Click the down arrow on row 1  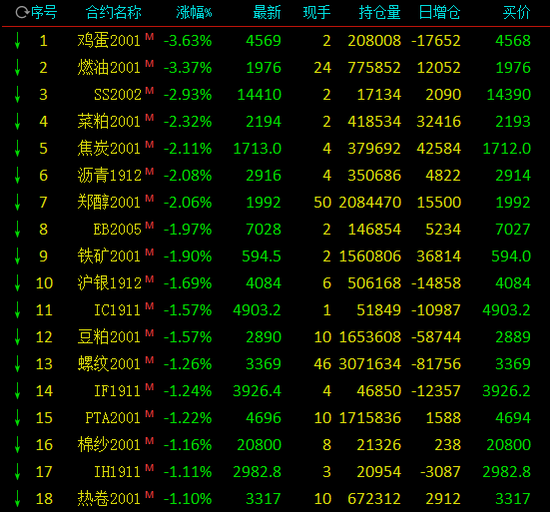tap(17, 41)
